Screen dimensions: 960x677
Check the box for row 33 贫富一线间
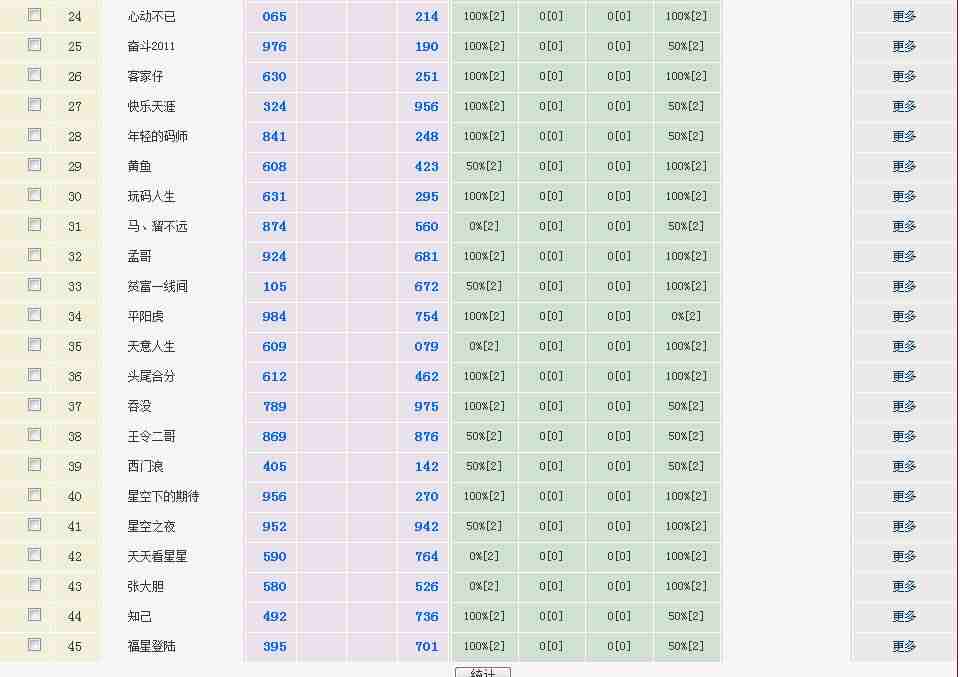click(x=35, y=285)
